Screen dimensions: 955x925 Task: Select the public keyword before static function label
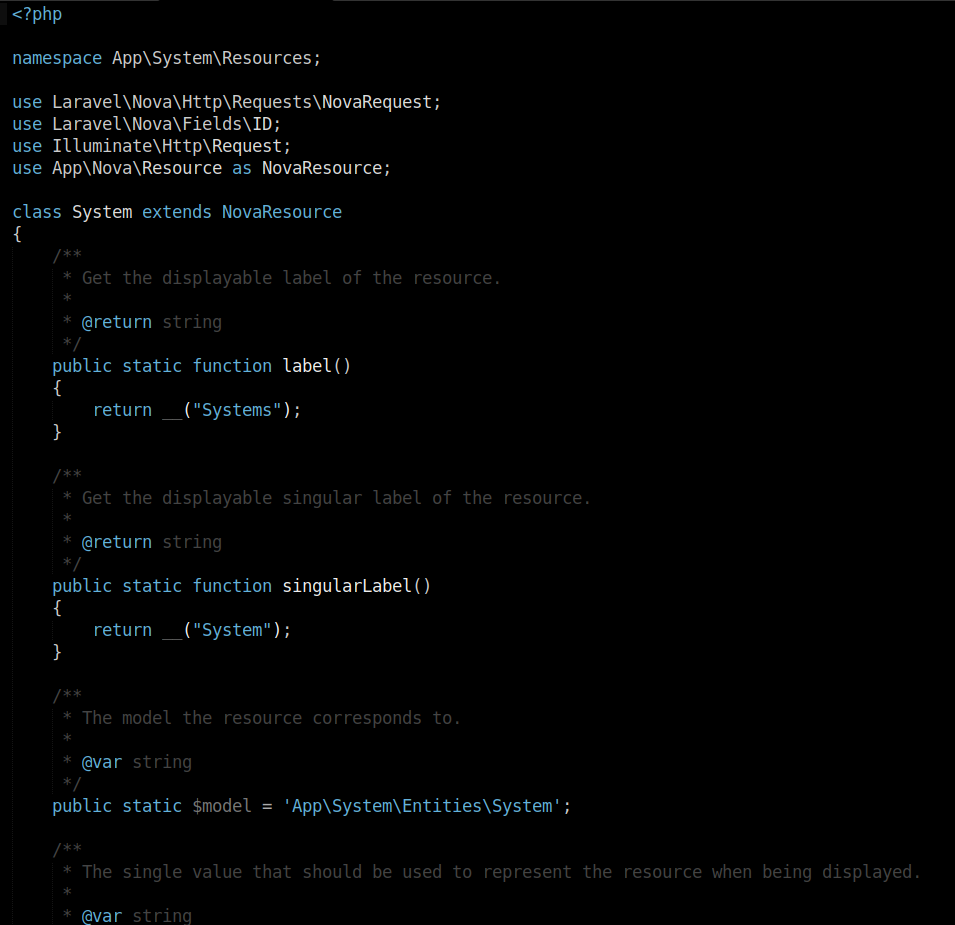click(x=82, y=365)
